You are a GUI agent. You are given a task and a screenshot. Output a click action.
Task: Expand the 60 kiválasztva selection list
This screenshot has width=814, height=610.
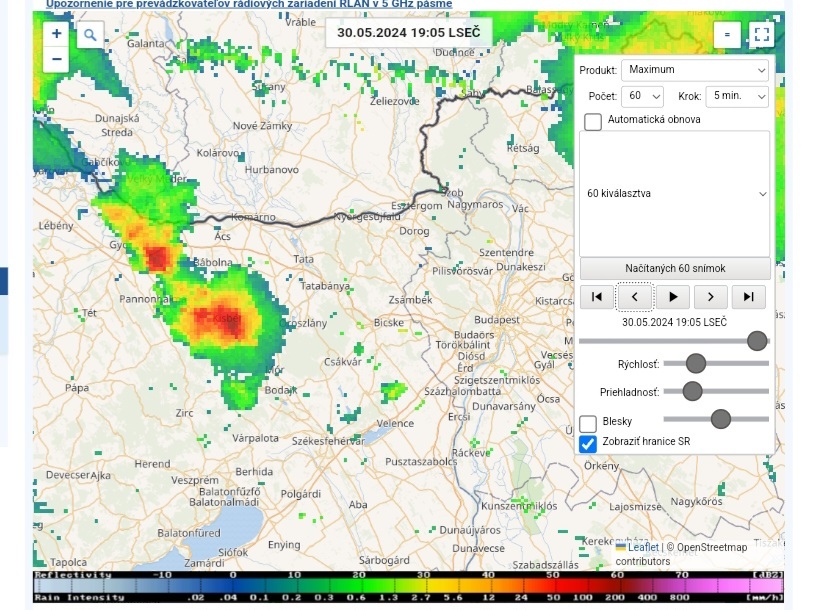674,193
